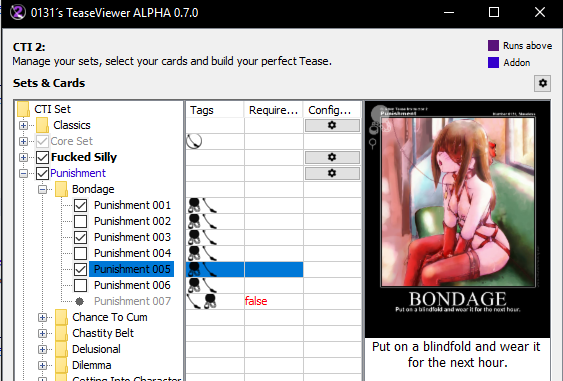Viewport: 563px width, 381px height.
Task: Open config gear for Fucked Silly row
Action: coord(332,157)
